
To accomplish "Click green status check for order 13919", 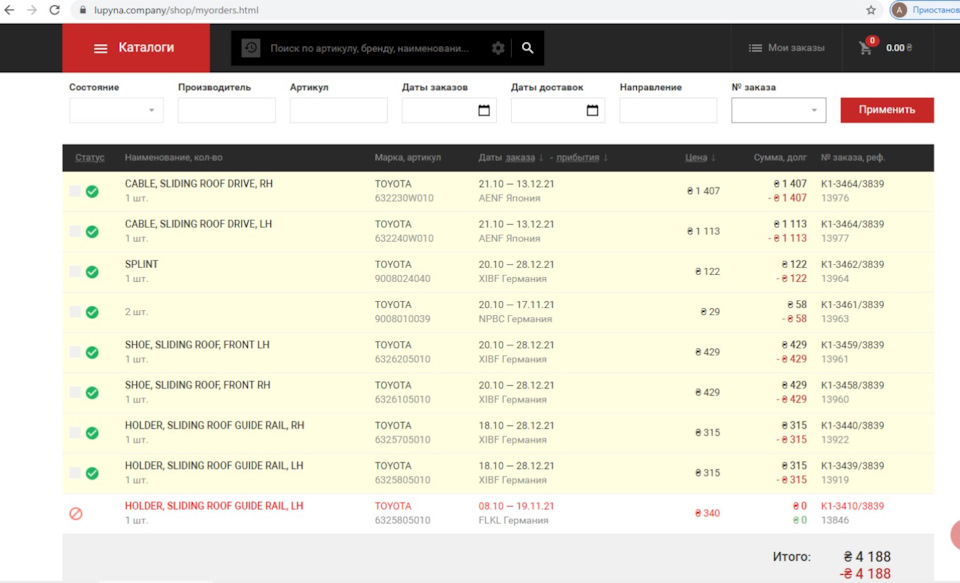I will [x=92, y=473].
